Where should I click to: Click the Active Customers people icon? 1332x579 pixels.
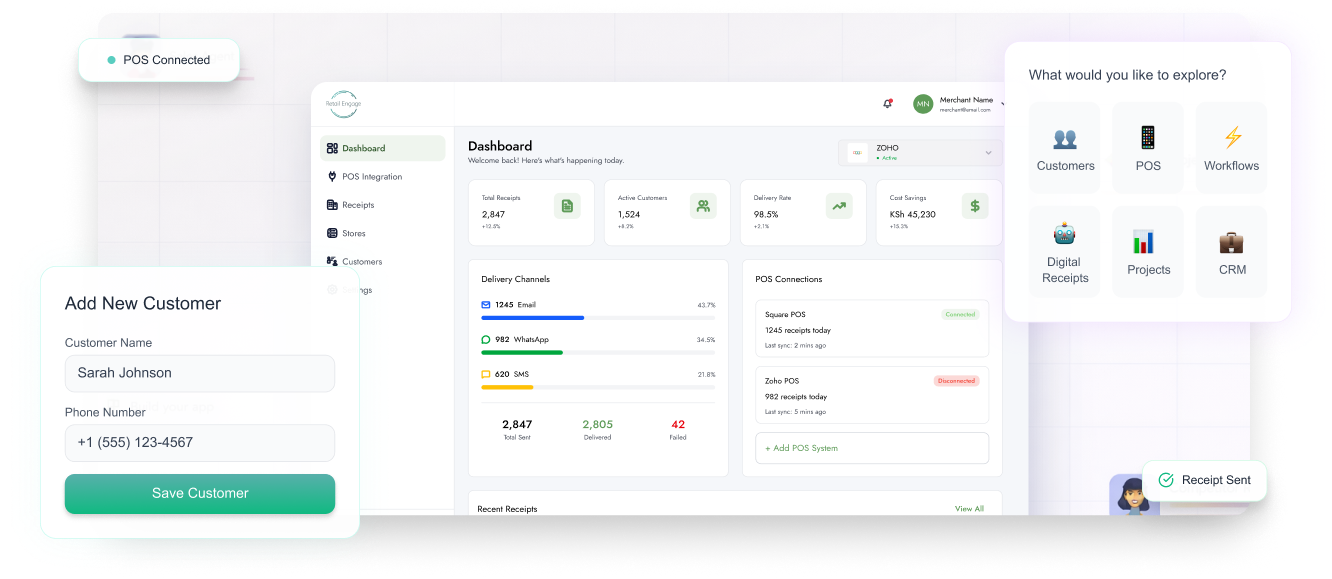click(703, 206)
